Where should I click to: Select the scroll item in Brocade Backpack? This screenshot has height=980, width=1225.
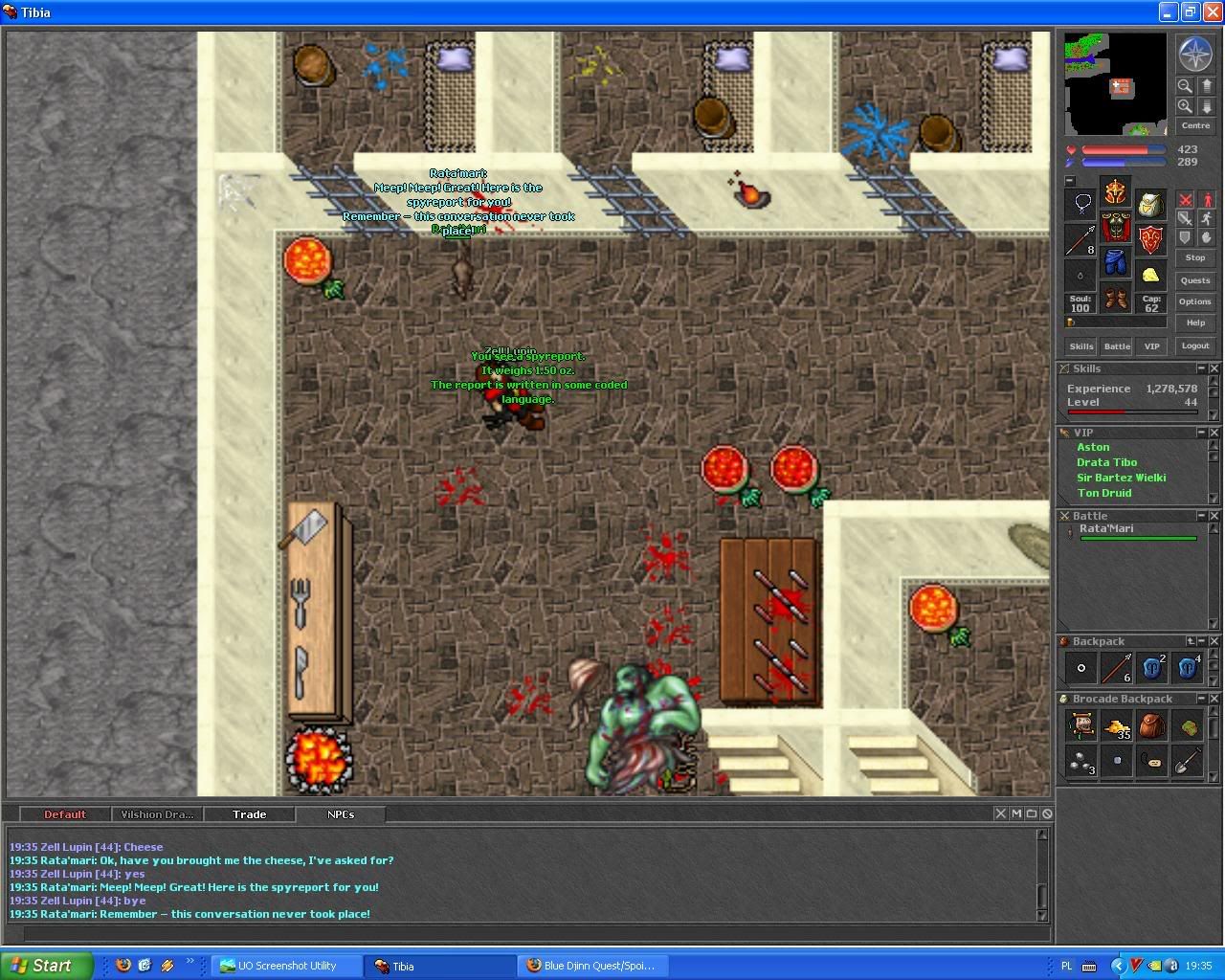tap(1081, 726)
